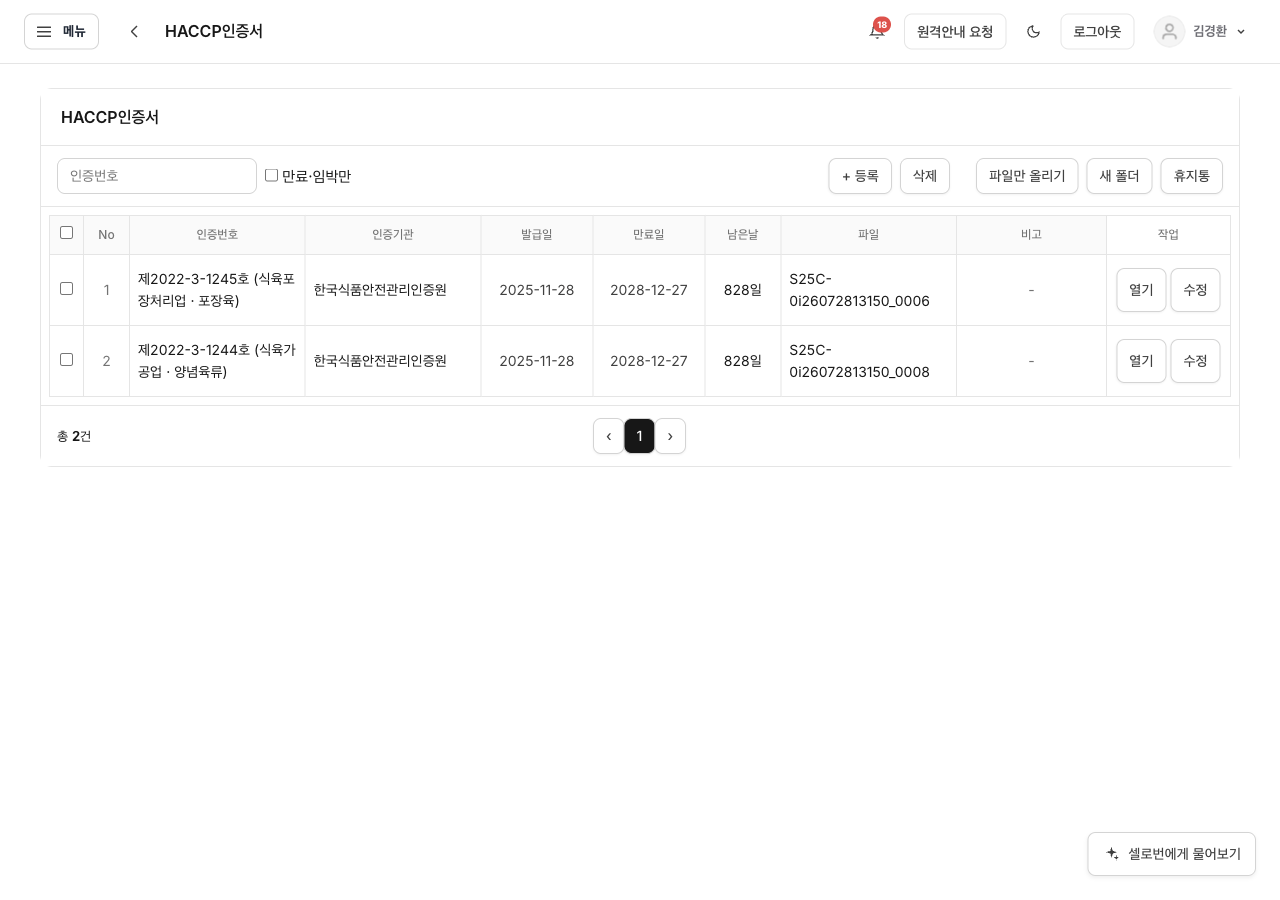Viewport: 1280px width, 900px height.
Task: Open notifications bell with 18 badge
Action: [877, 31]
